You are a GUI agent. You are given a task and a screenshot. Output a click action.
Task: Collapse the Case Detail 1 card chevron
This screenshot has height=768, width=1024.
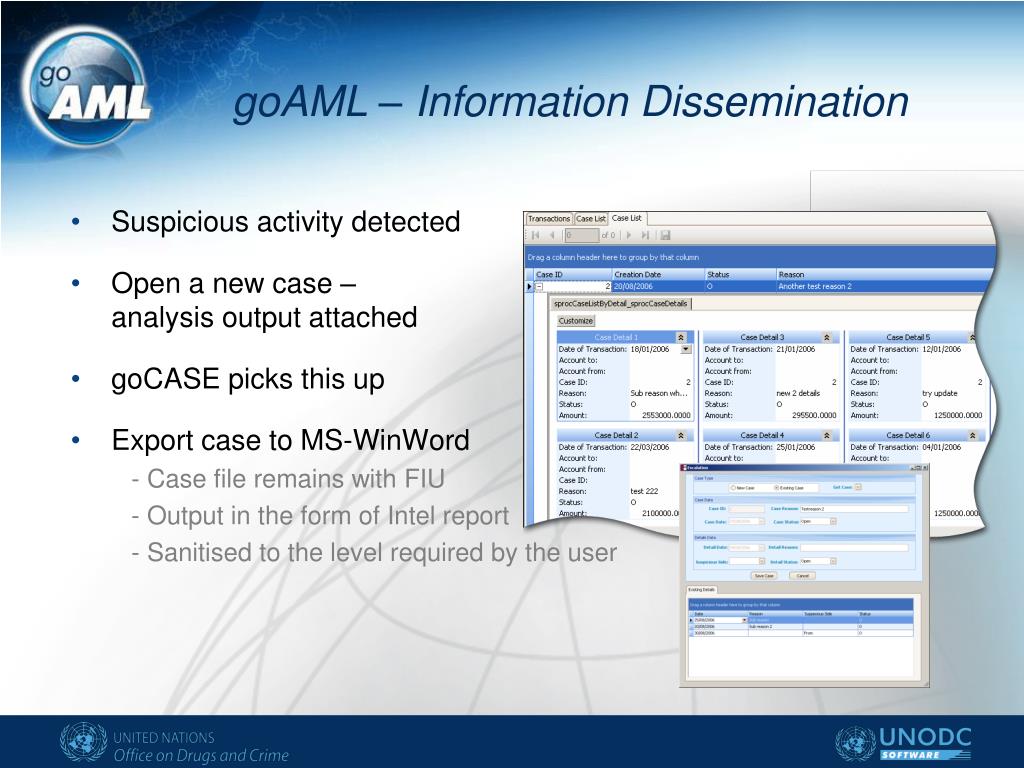click(681, 338)
